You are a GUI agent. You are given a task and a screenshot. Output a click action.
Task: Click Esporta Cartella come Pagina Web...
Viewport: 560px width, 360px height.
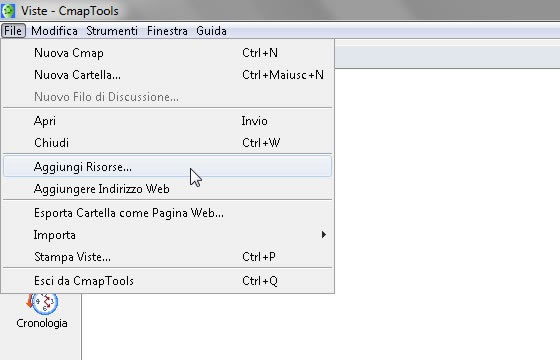click(168, 213)
